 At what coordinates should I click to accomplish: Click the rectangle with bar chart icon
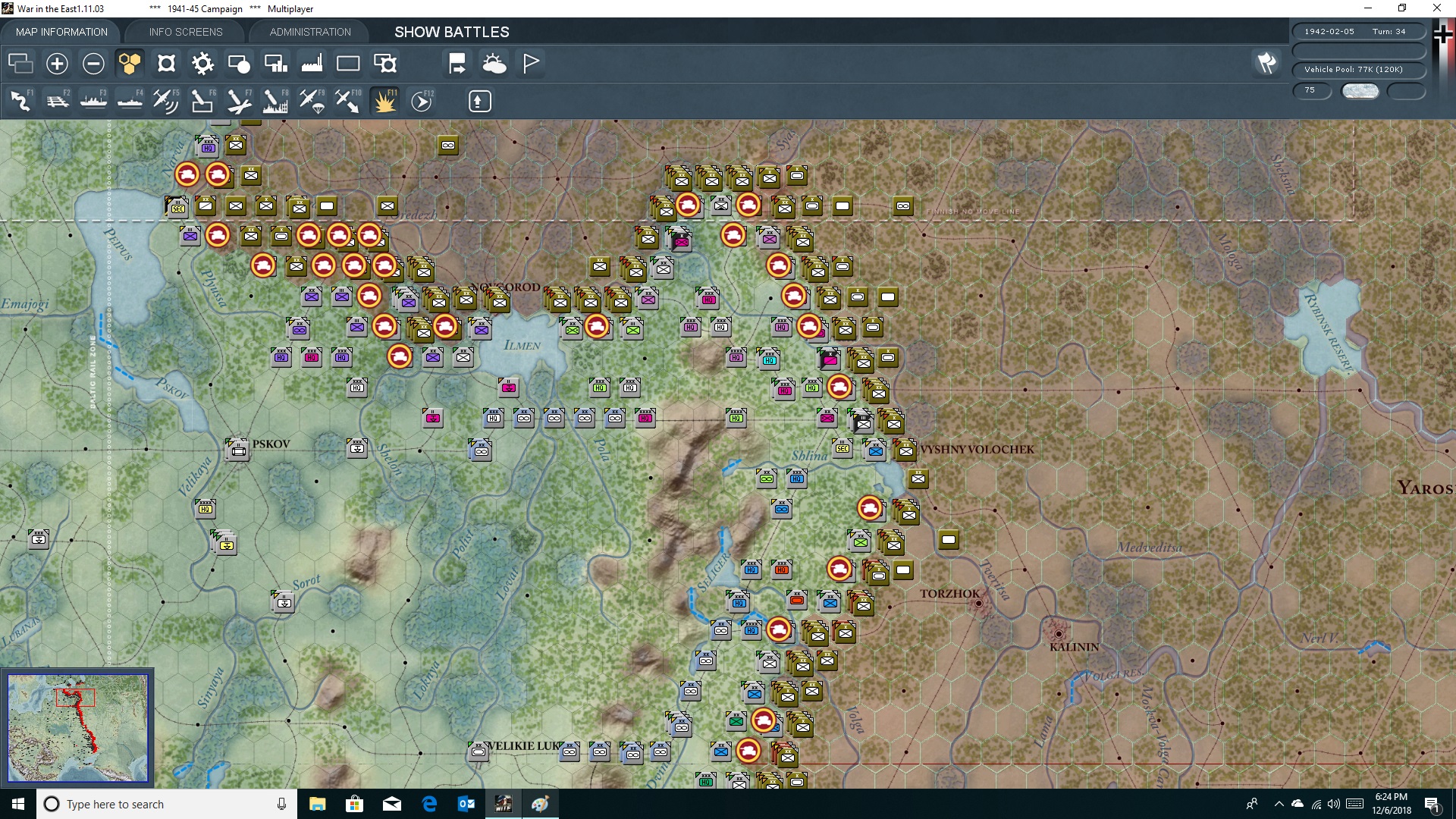pyautogui.click(x=275, y=63)
